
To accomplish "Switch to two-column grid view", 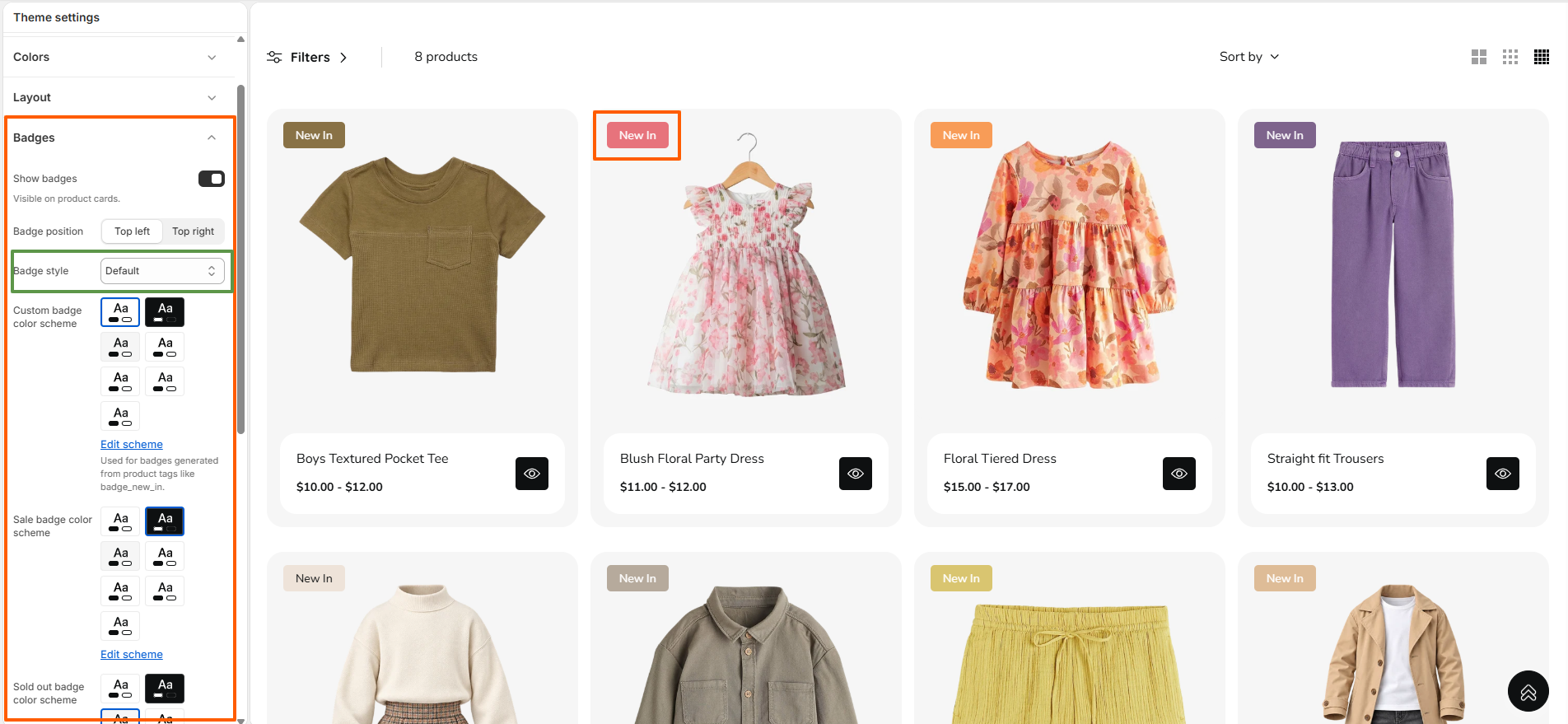I will point(1479,57).
